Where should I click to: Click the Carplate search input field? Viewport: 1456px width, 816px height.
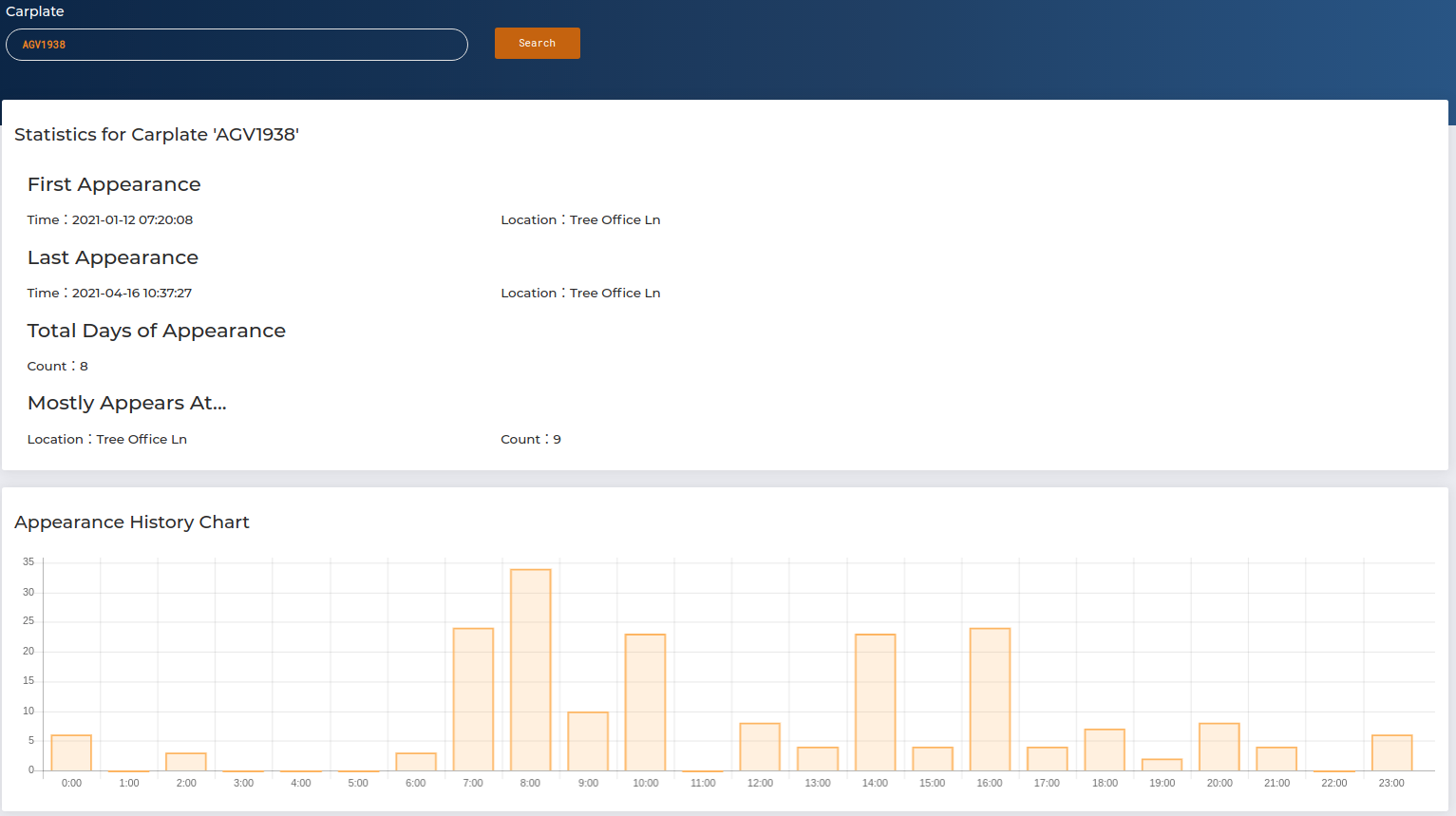236,45
